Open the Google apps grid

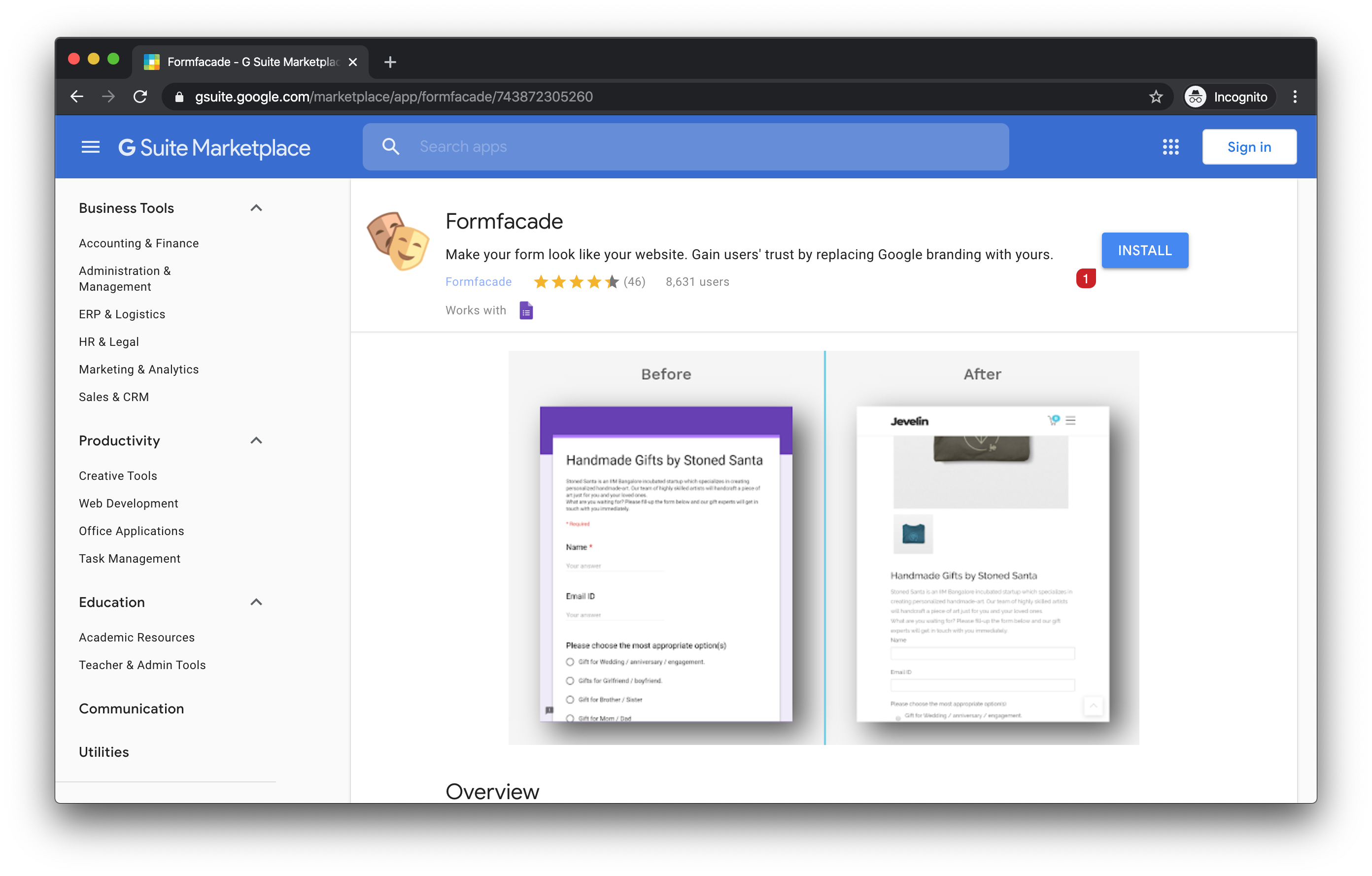pos(1170,147)
